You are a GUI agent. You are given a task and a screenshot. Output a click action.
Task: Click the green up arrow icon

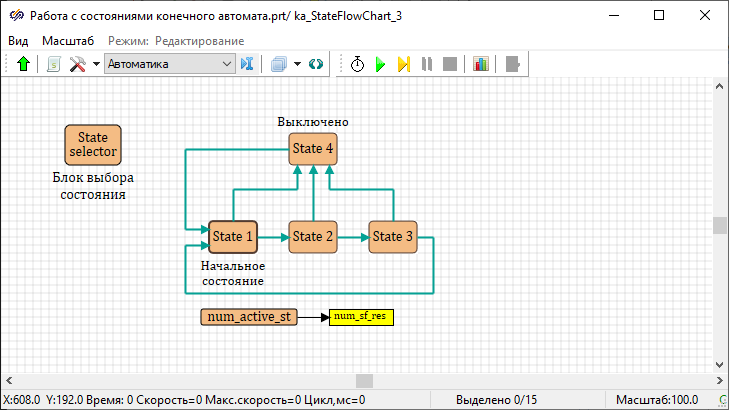pos(24,64)
